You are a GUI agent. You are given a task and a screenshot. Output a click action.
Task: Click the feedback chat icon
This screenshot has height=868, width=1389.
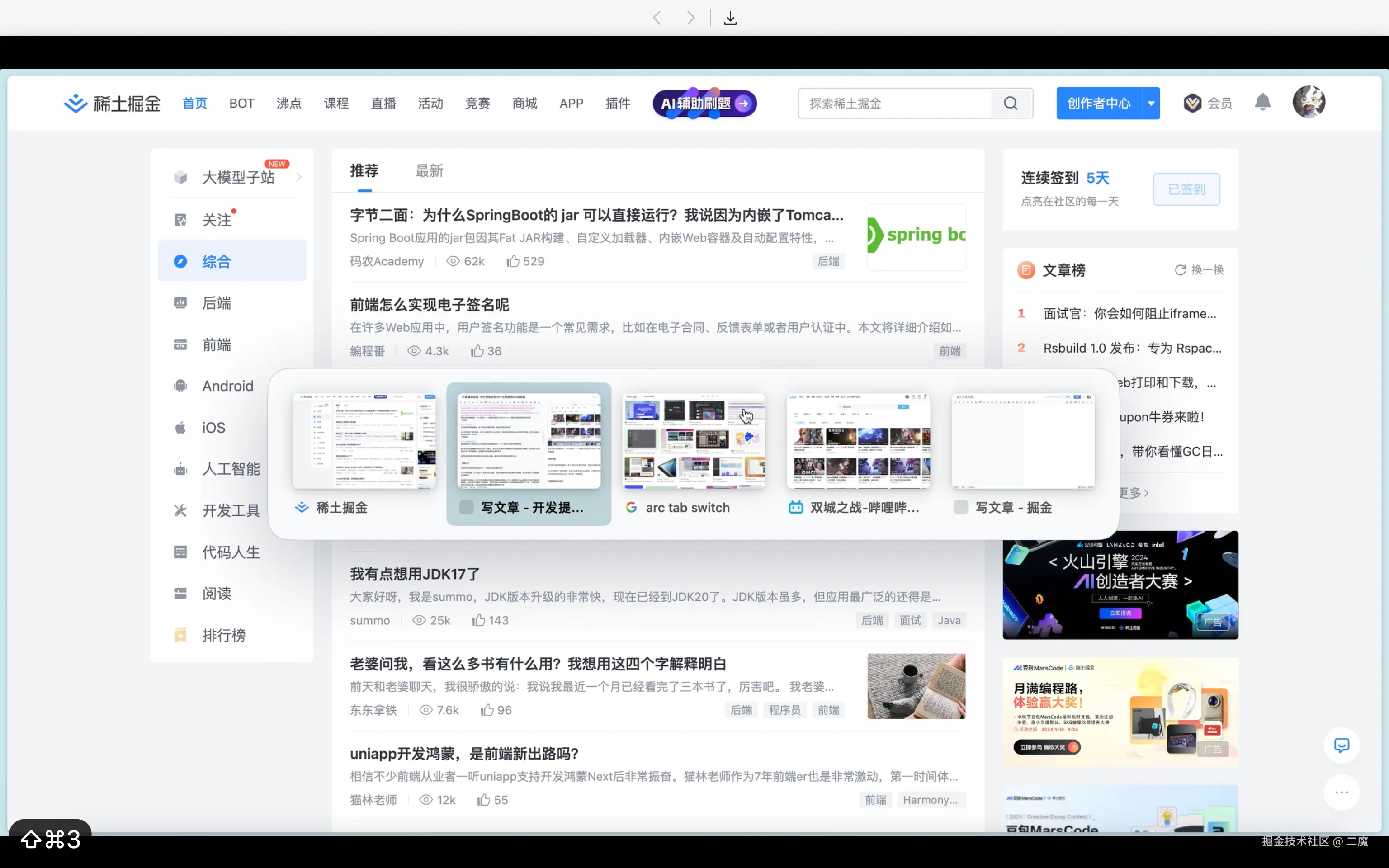click(x=1342, y=745)
